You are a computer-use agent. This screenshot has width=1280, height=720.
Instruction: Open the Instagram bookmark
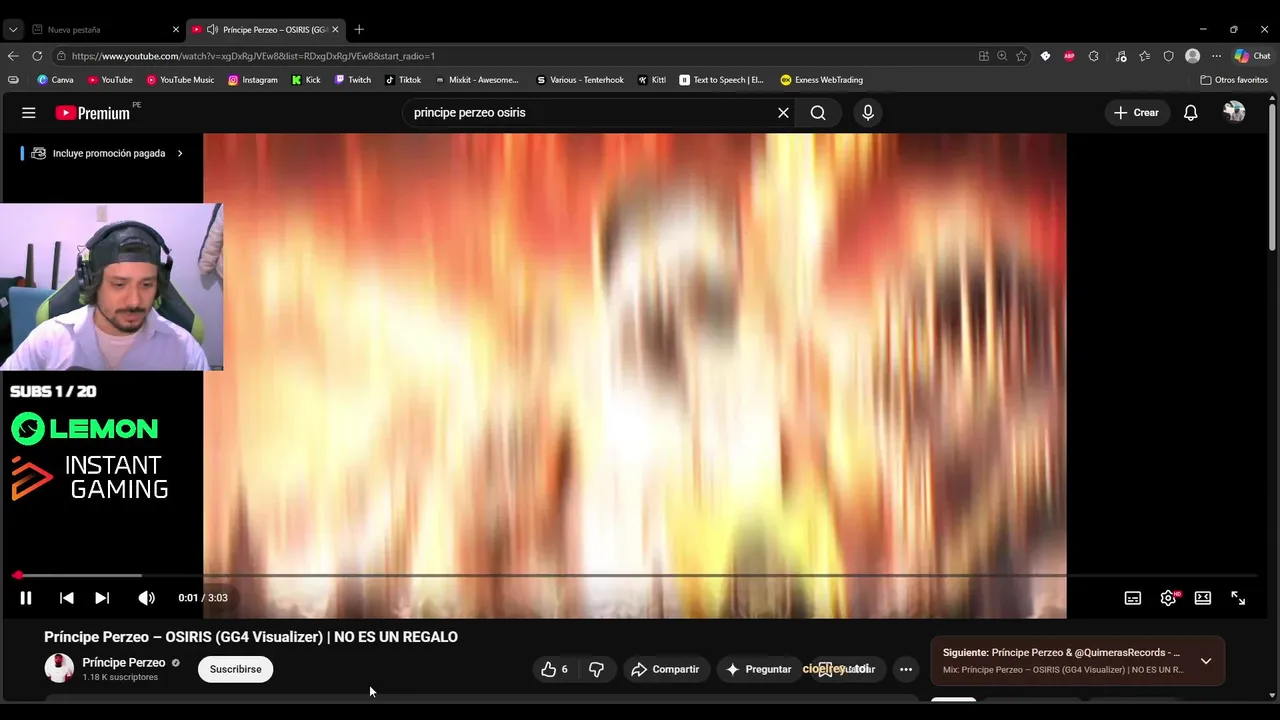[x=253, y=80]
